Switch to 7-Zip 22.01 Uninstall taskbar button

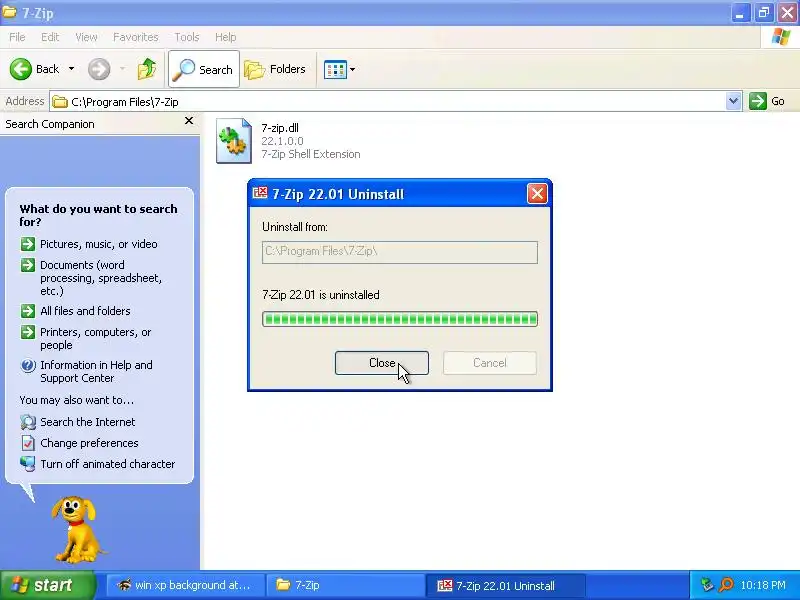506,585
